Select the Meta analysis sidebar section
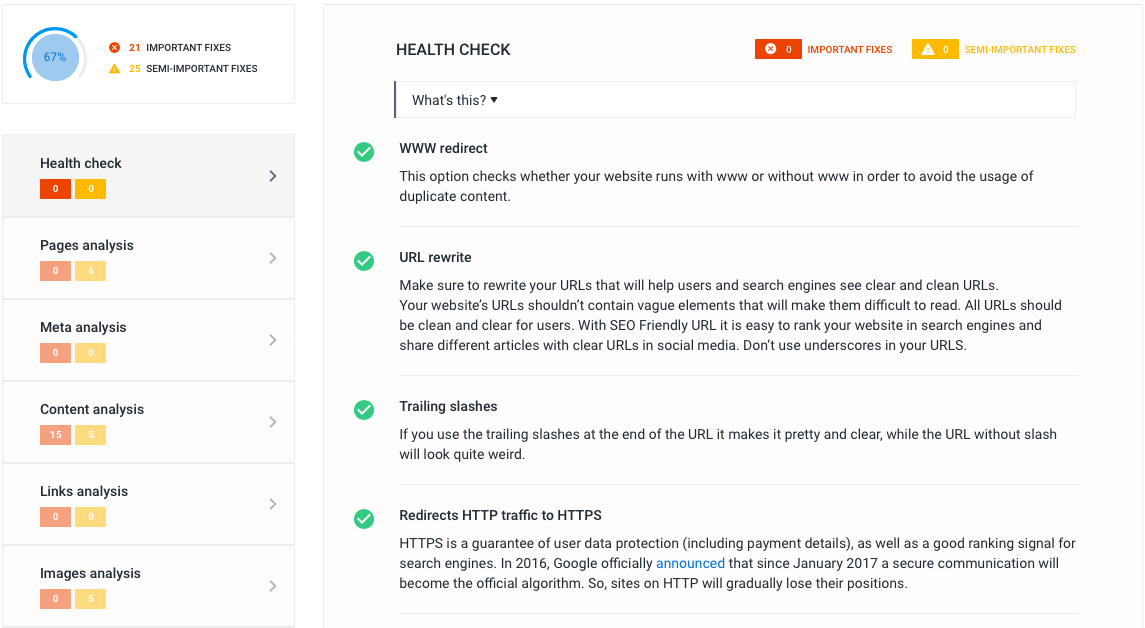This screenshot has height=628, width=1145. [x=148, y=340]
